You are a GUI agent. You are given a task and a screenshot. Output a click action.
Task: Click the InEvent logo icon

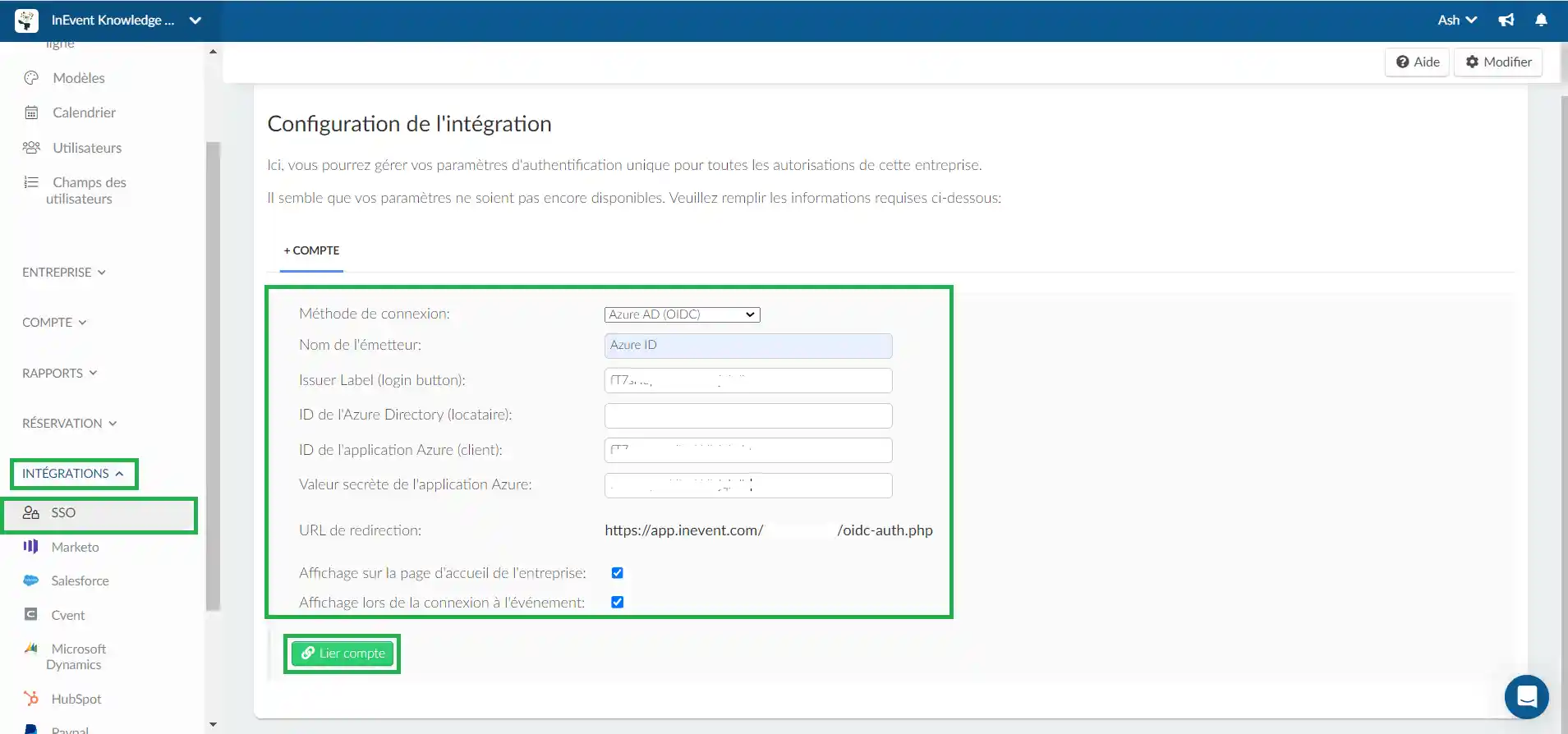26,21
